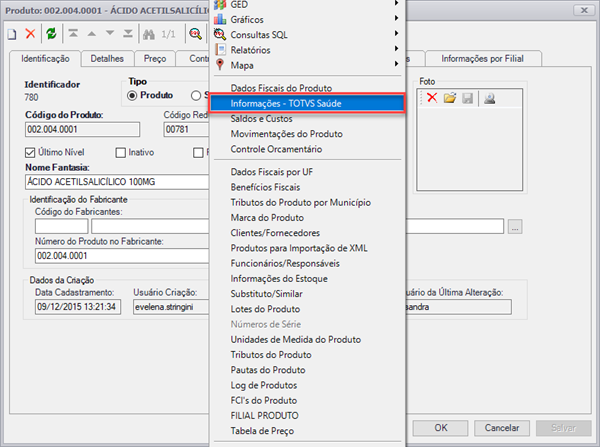The height and width of the screenshot is (447, 600).
Task: Click the Consultas SQL magnifier icon
Action: (220, 34)
